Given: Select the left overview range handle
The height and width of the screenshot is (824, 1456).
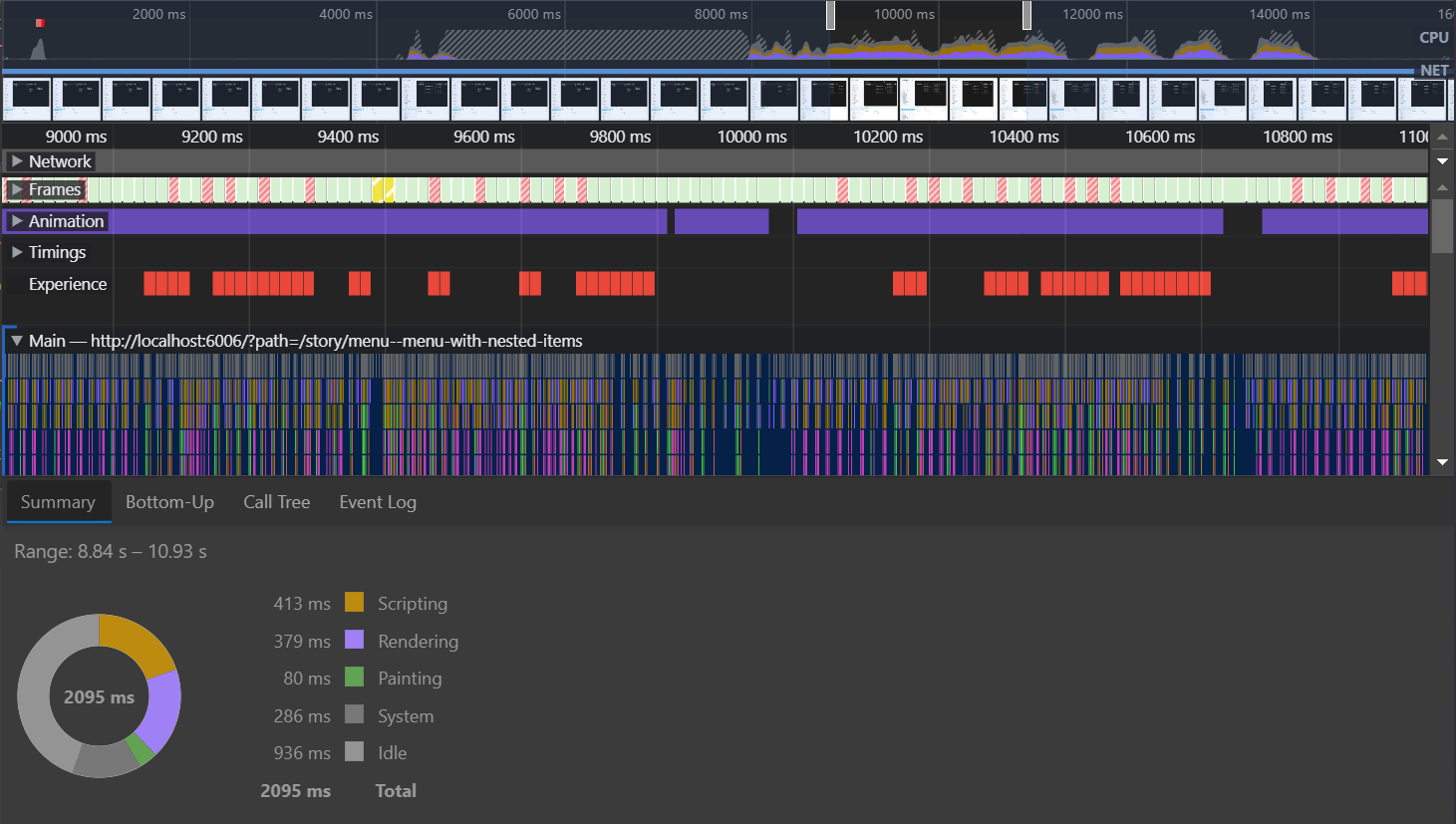Looking at the screenshot, I should (x=830, y=15).
